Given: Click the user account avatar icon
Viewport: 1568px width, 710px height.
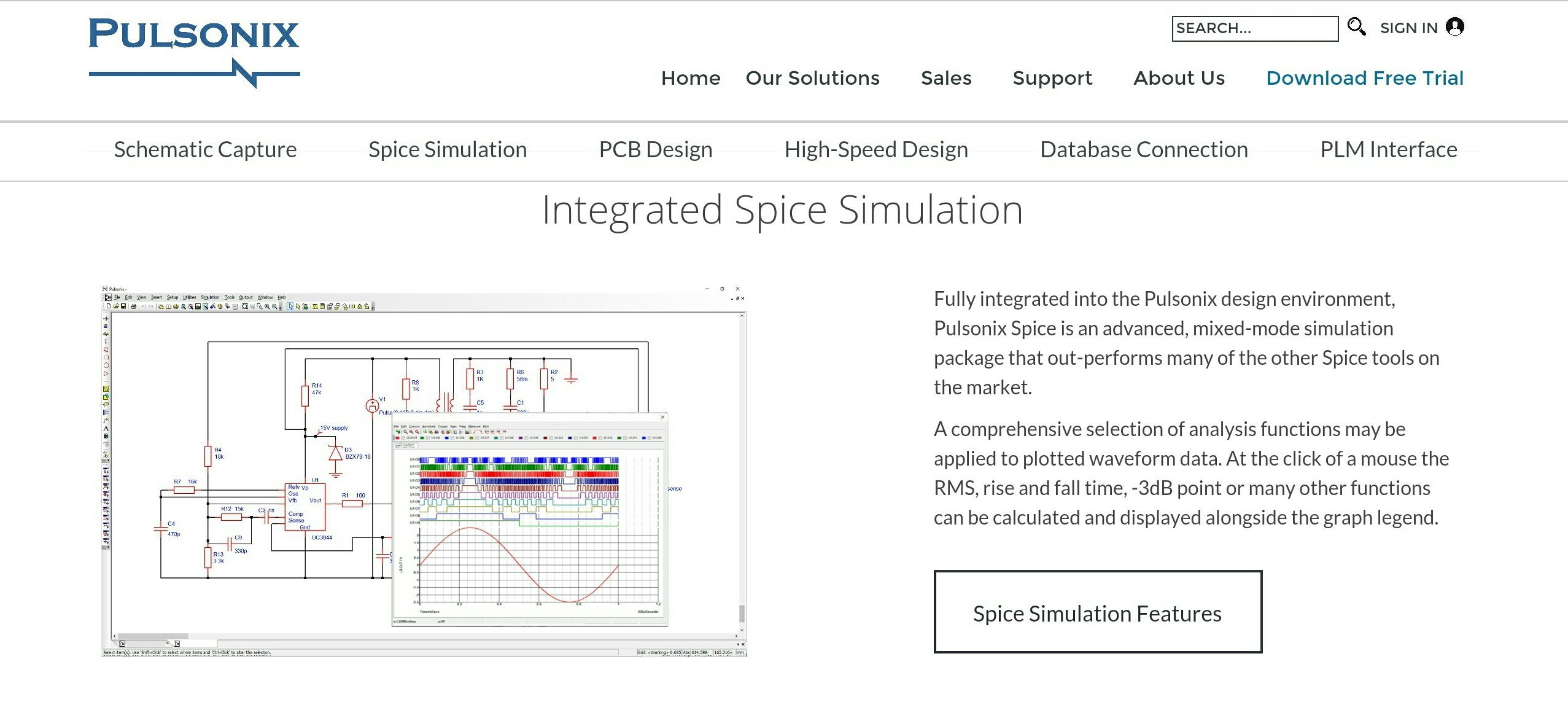Looking at the screenshot, I should tap(1455, 27).
